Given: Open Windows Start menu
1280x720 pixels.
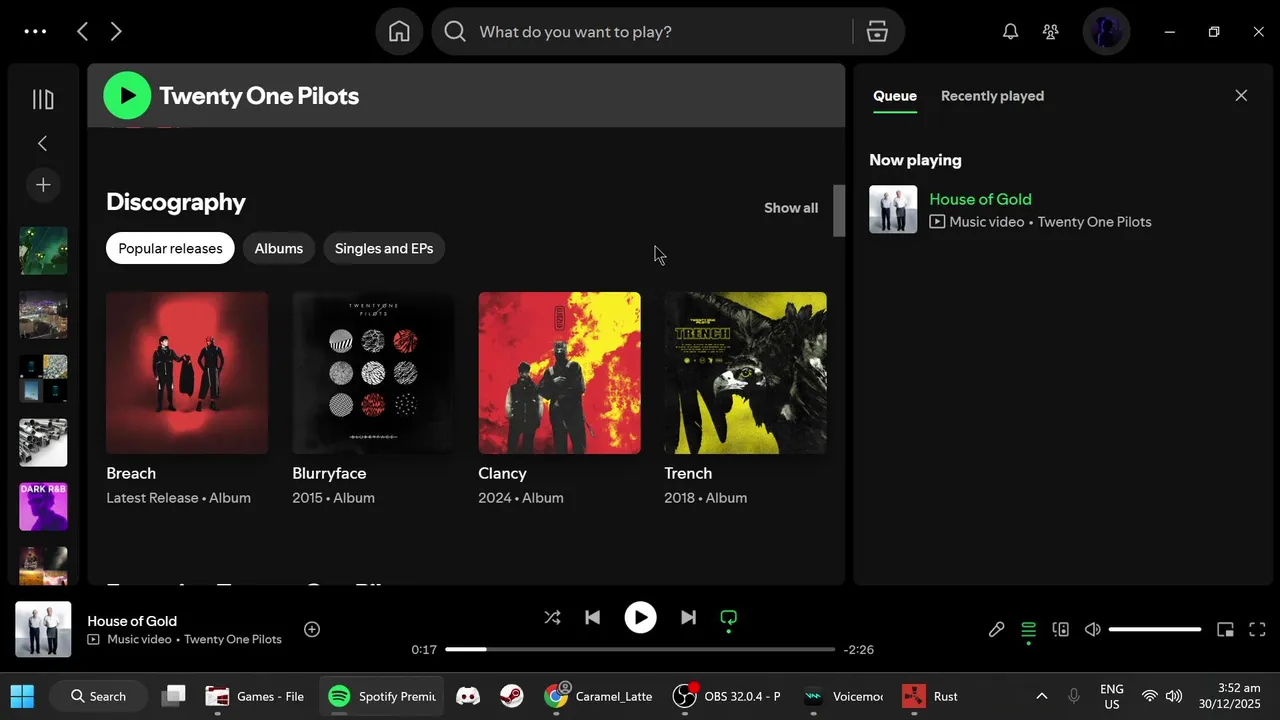Looking at the screenshot, I should (22, 696).
